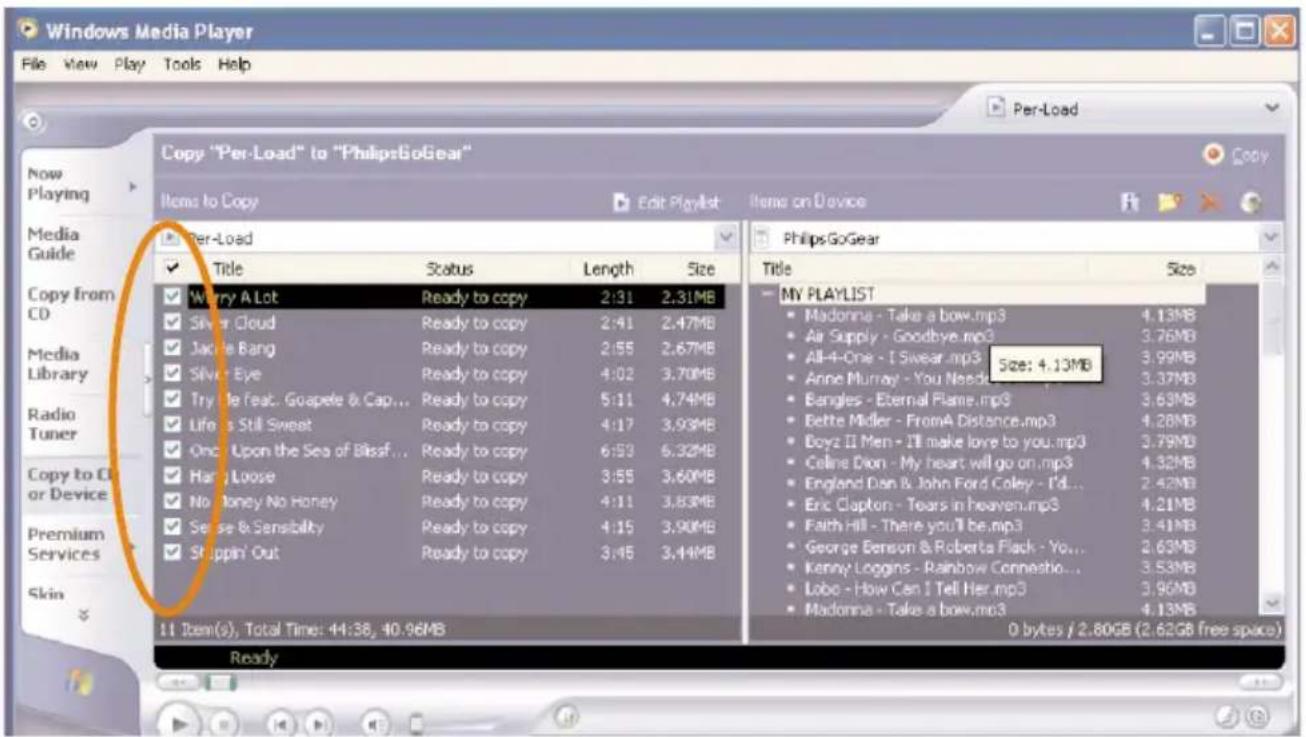The image size is (1306, 737).
Task: Click the device icon beside PhilipsGoGear
Action: tap(762, 239)
